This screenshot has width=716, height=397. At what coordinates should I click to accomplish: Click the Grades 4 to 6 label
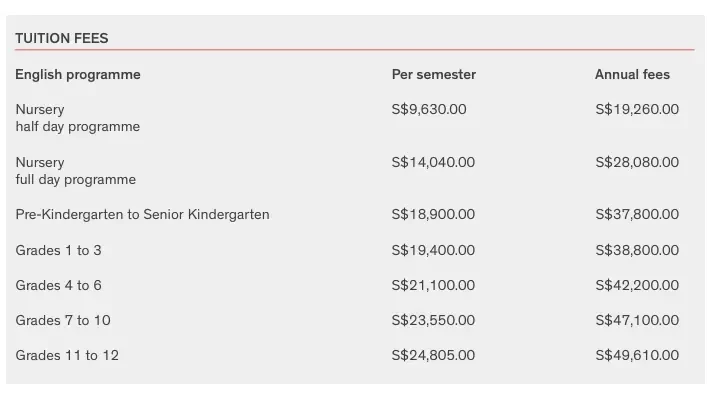click(x=58, y=286)
